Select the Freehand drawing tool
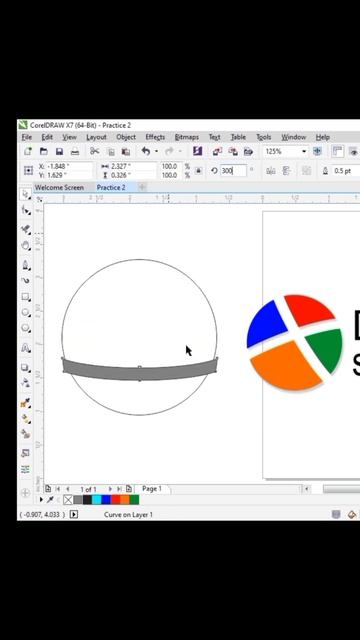Screen dimensions: 360x640 [26, 265]
